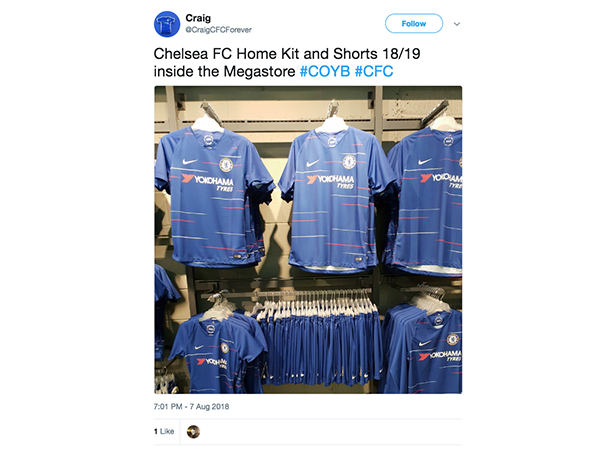
Task: Click Craig's blue shirt profile avatar
Action: tap(167, 24)
